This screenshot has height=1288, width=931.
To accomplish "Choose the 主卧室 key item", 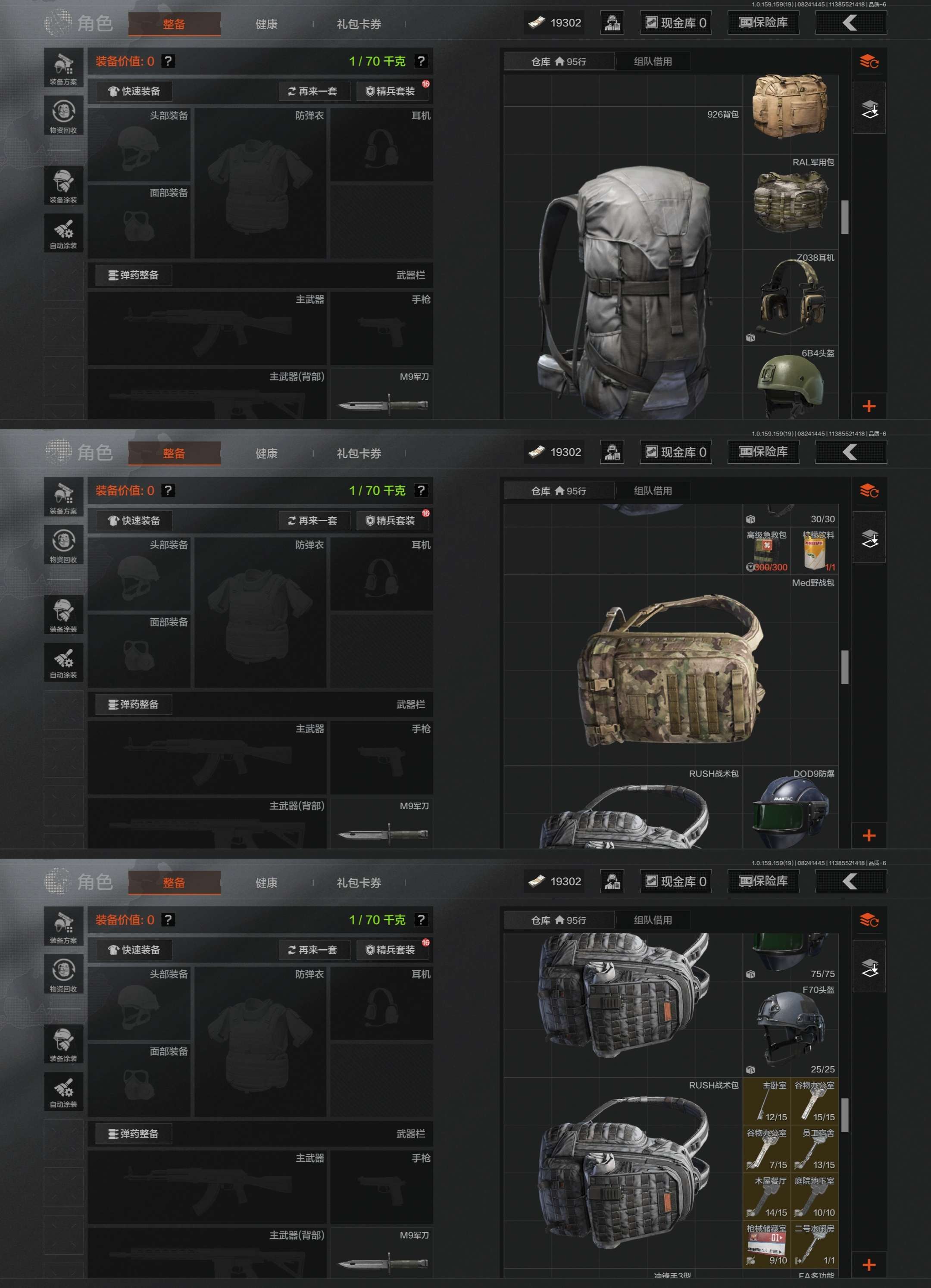I will [767, 1100].
